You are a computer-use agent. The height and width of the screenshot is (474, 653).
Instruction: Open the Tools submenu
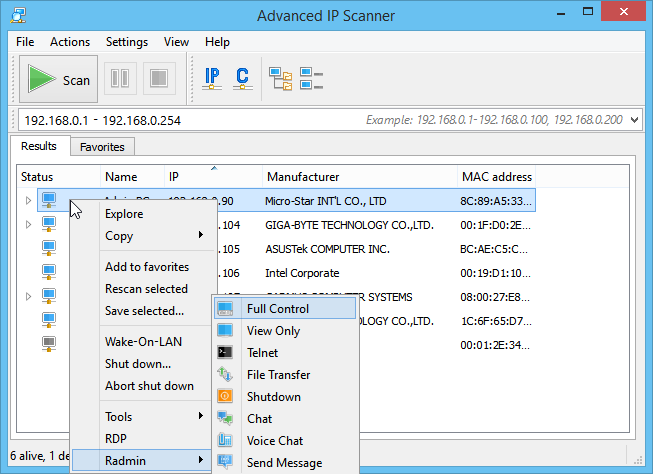119,417
